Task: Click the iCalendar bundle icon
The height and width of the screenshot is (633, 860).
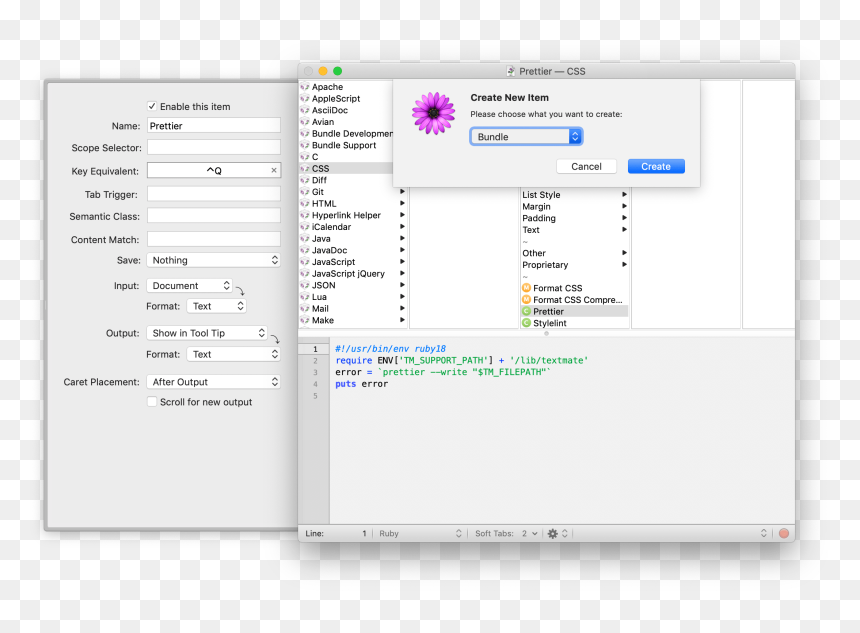Action: coord(305,227)
